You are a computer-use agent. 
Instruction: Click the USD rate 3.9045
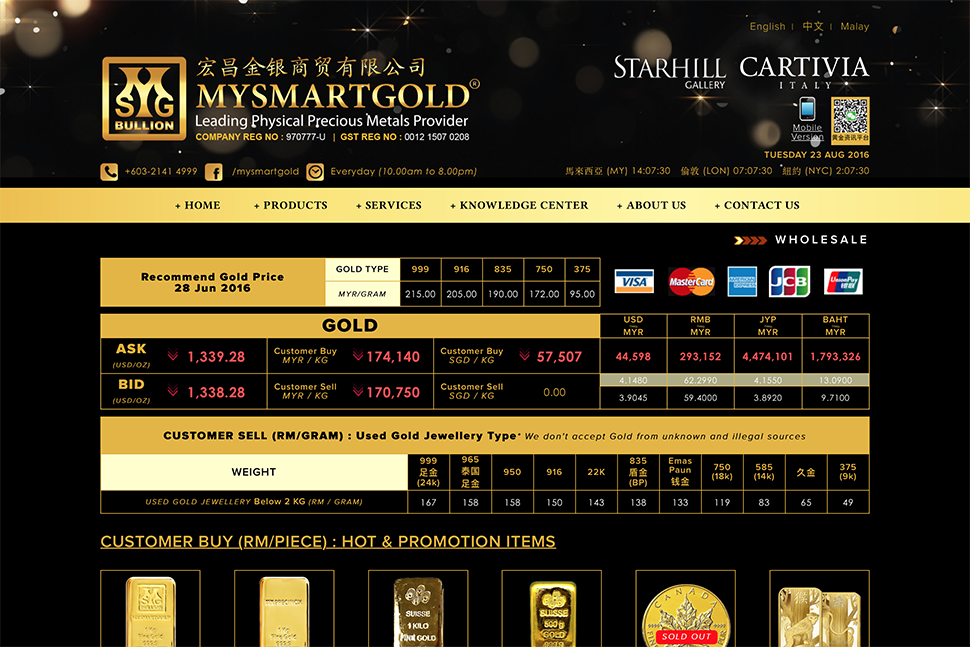633,398
